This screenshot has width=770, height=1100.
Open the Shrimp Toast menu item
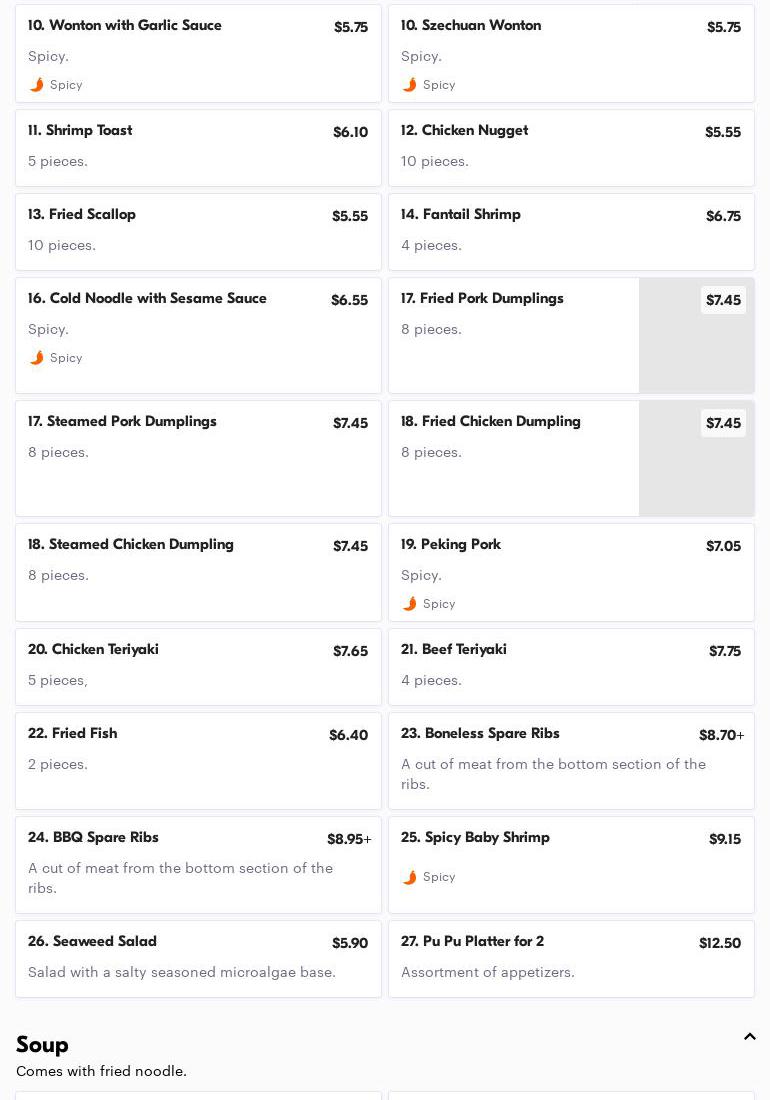198,148
